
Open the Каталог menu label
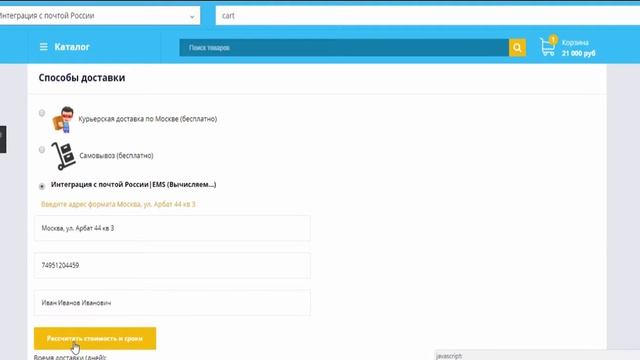[72, 47]
